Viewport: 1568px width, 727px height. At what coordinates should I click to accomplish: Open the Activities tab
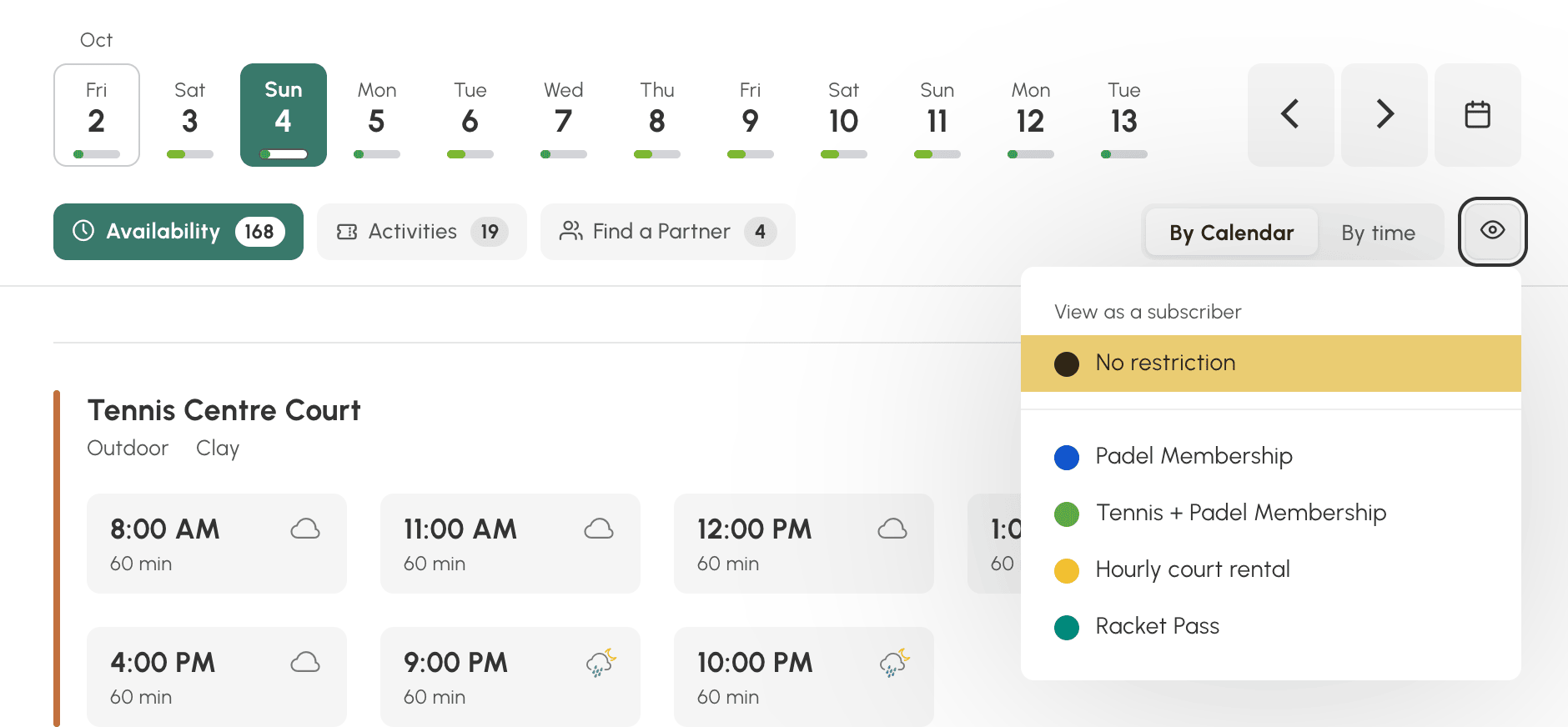point(422,232)
